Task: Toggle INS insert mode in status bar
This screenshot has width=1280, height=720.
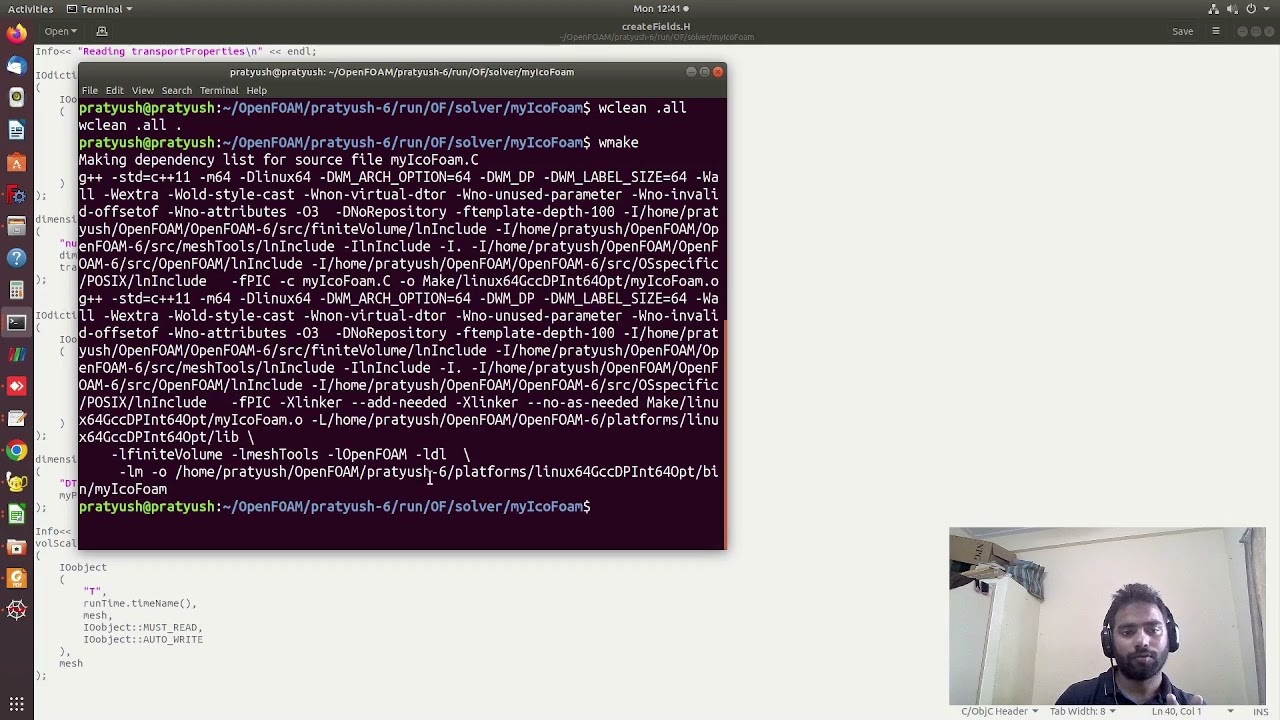Action: [1261, 711]
